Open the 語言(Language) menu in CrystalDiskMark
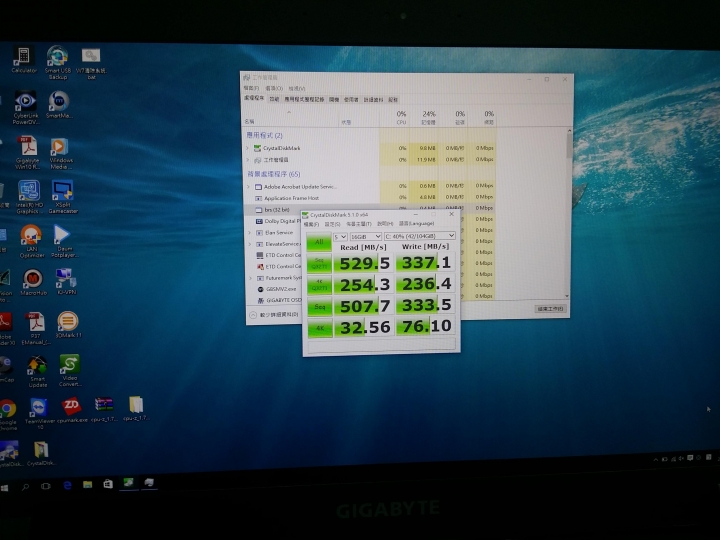Viewport: 720px width, 540px height. click(416, 224)
